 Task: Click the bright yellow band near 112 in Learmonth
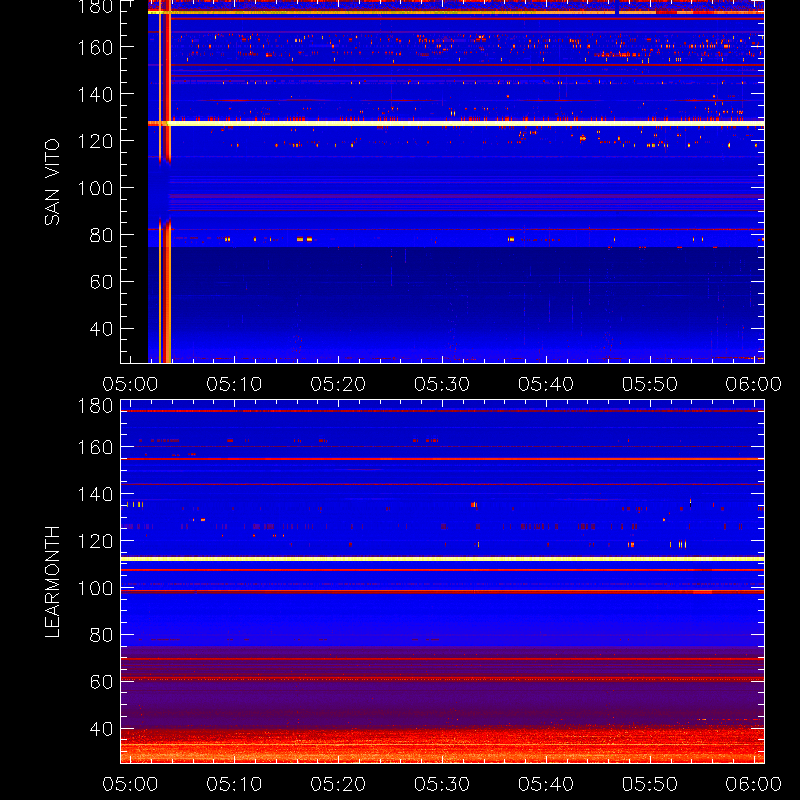tap(442, 559)
